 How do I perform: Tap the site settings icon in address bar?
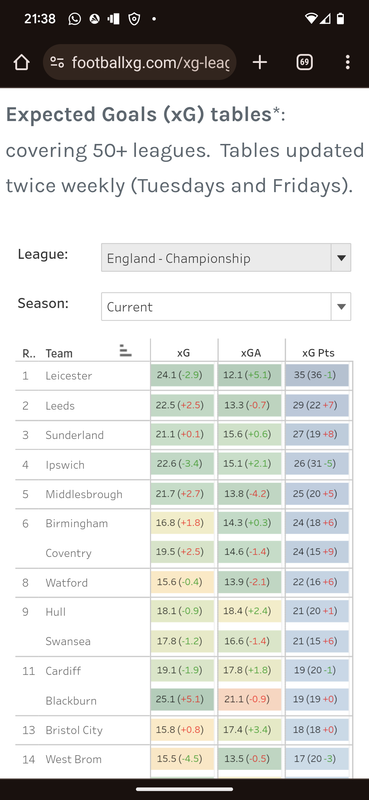pos(57,62)
